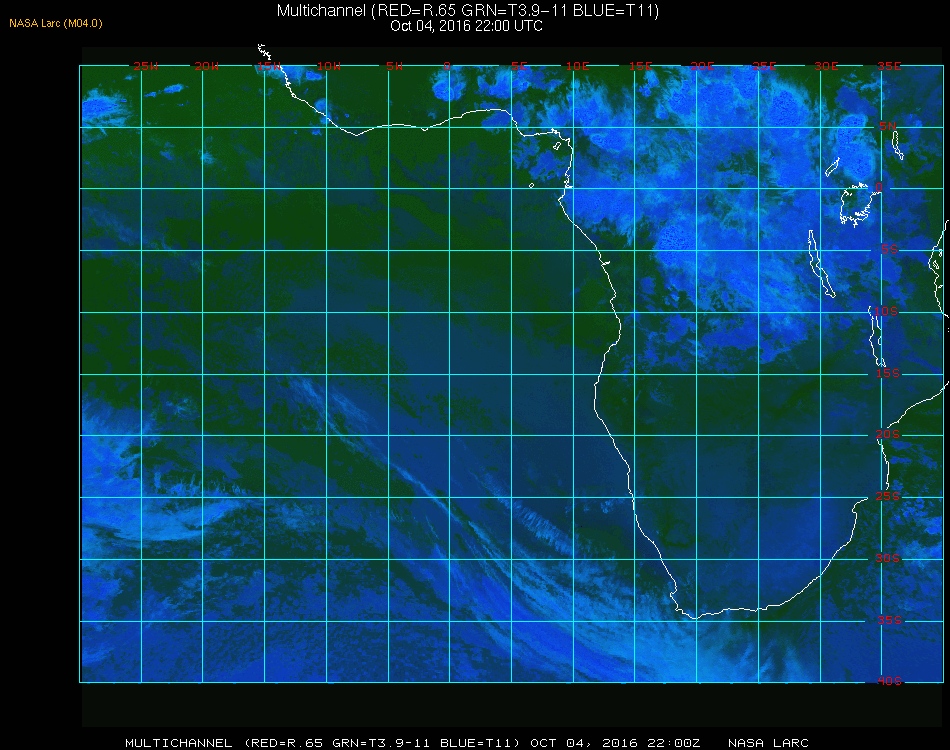The image size is (950, 750).
Task: Click the 5S latitude label
Action: 889,249
